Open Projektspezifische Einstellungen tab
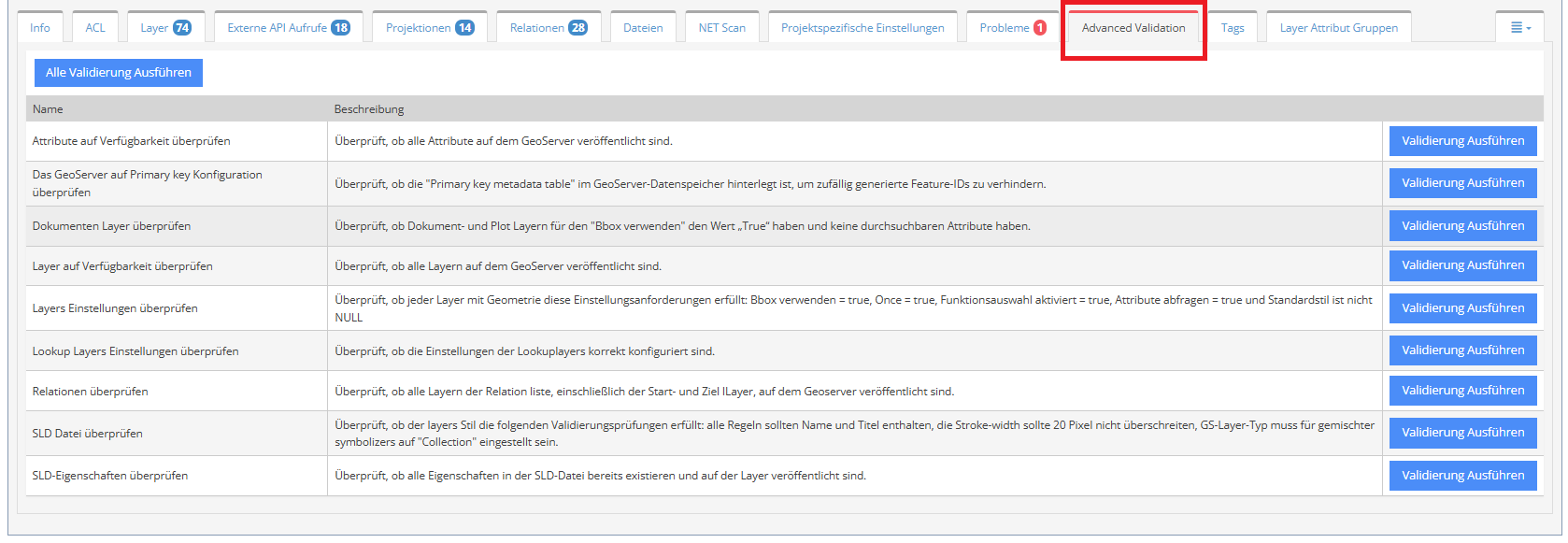The image size is (1568, 543). click(x=862, y=28)
